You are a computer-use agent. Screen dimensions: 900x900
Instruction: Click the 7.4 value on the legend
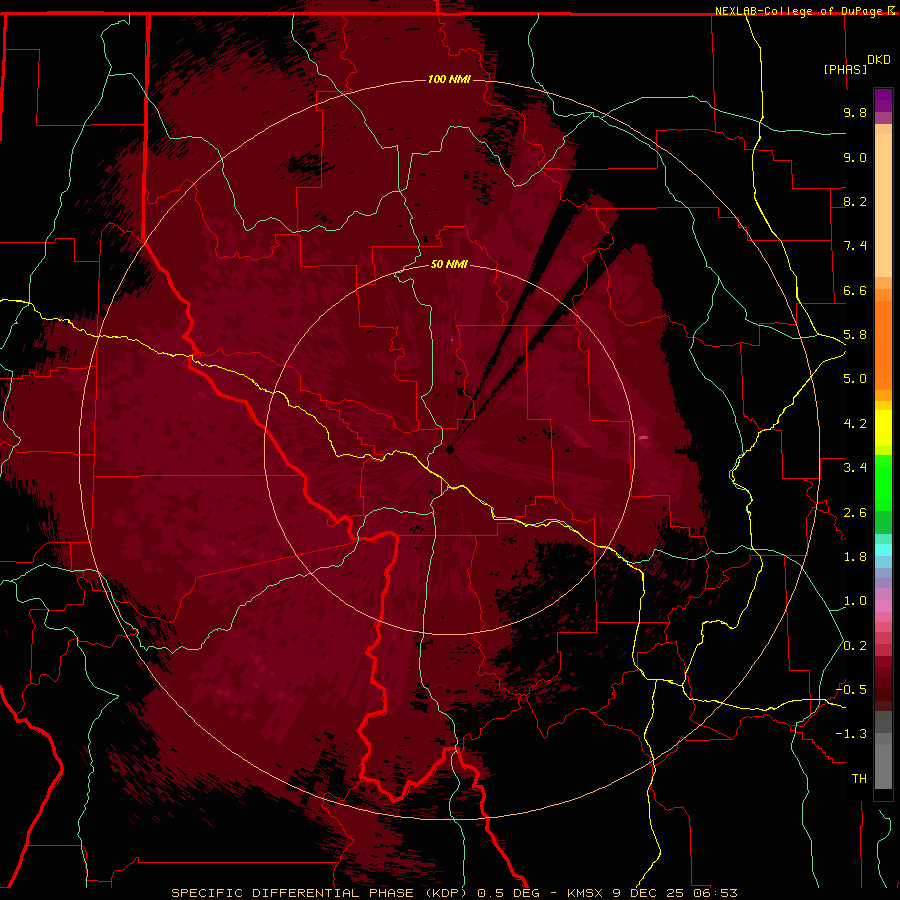click(855, 246)
